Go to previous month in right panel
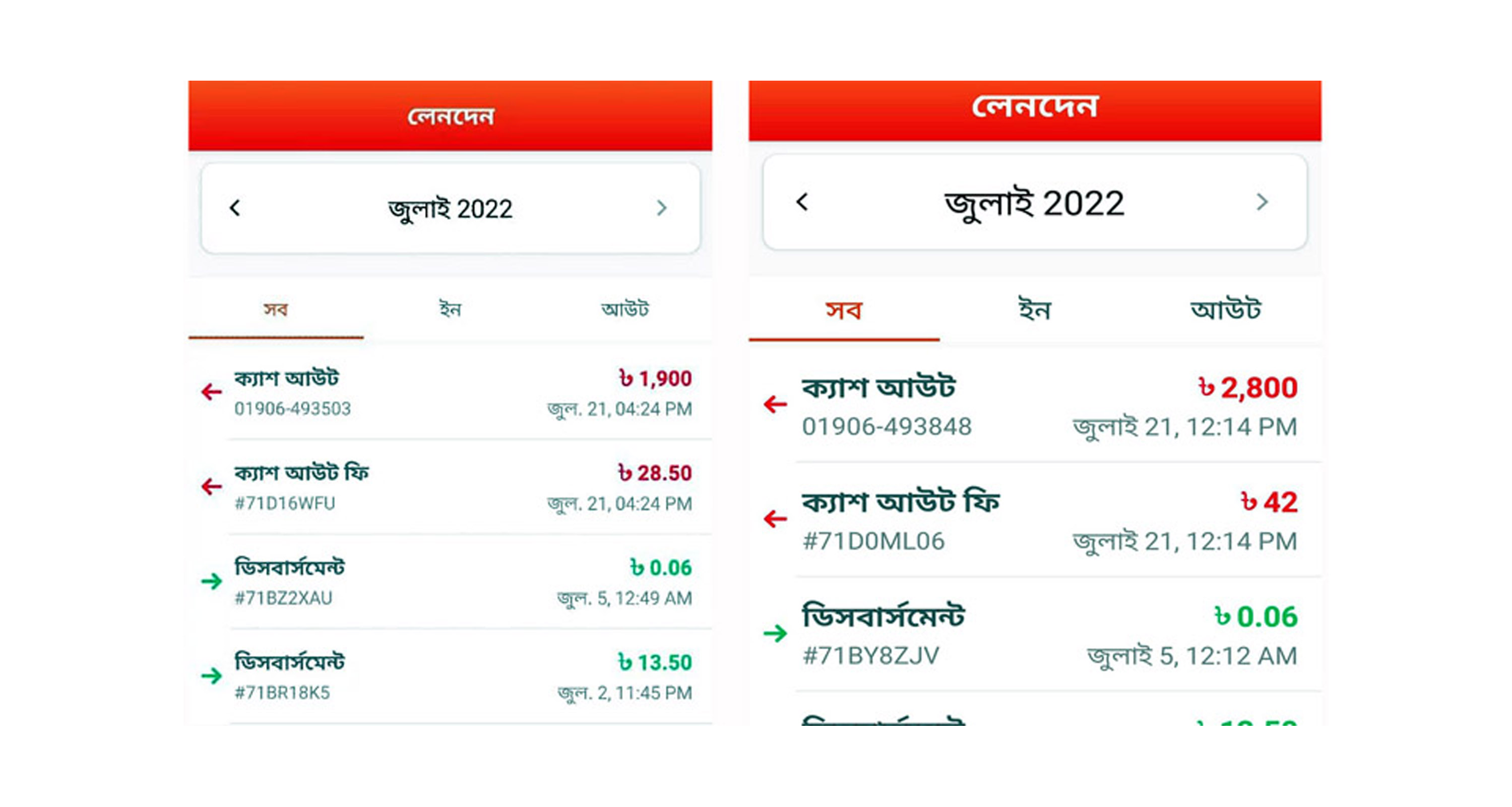Screen dimensions: 1512x807 802,202
